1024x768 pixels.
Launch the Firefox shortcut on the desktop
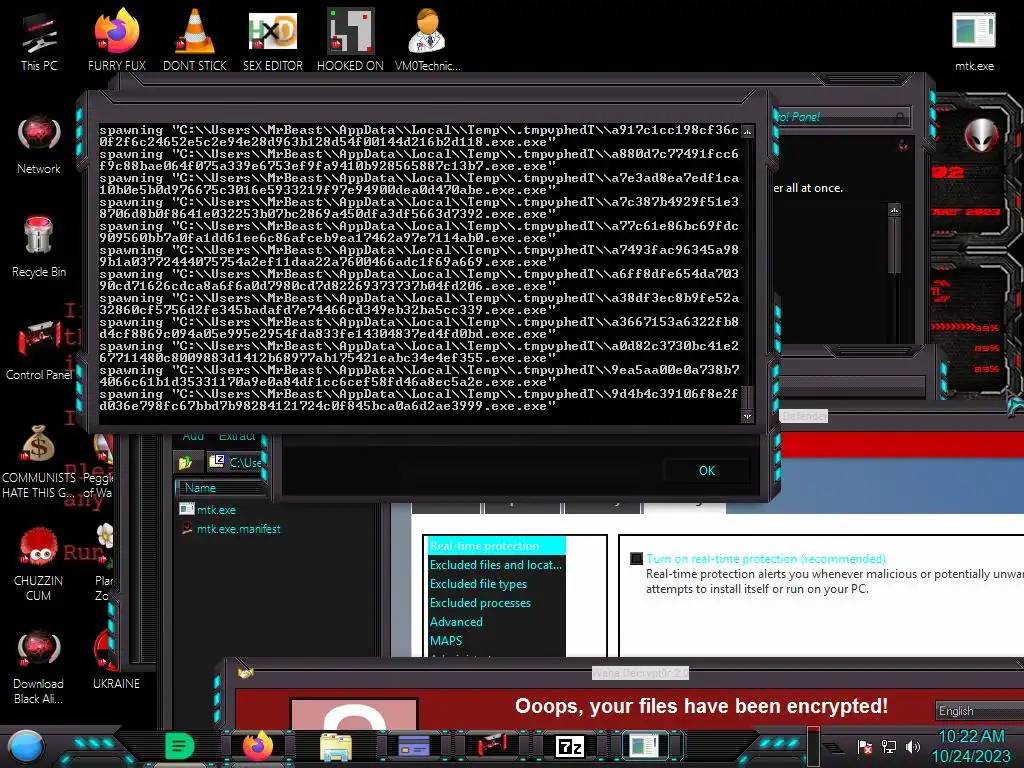point(117,42)
